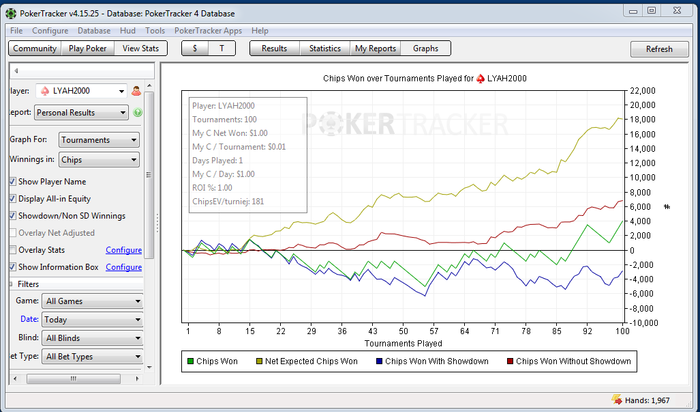700x412 pixels.
Task: Click the sidebar horizontal scrollbar thumb
Action: pos(73,379)
